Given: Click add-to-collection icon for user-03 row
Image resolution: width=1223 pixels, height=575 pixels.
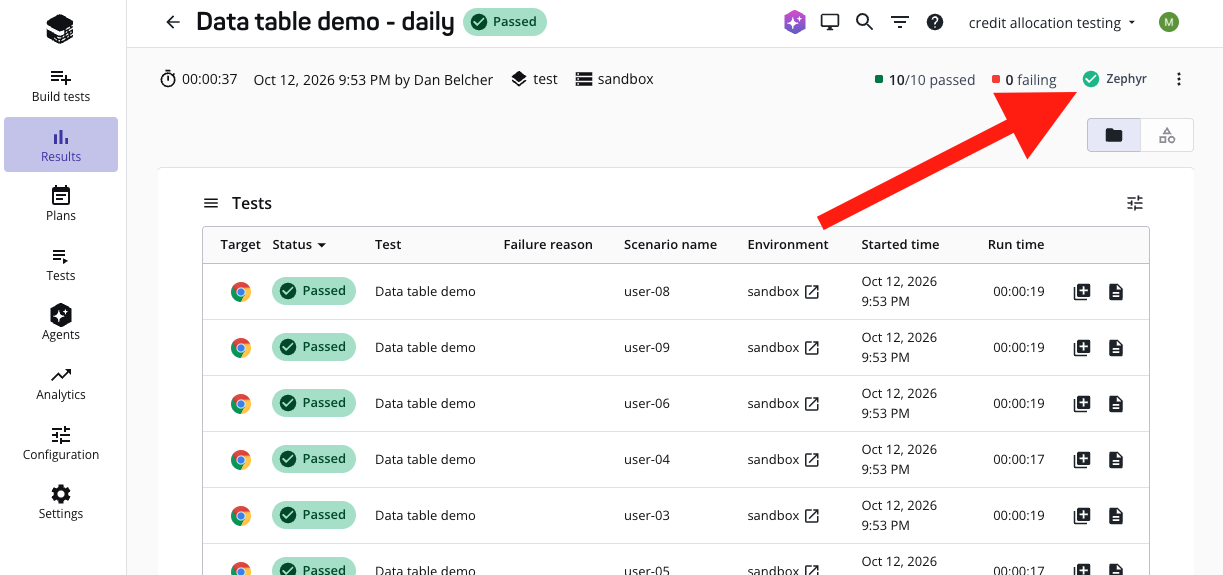Looking at the screenshot, I should 1081,516.
